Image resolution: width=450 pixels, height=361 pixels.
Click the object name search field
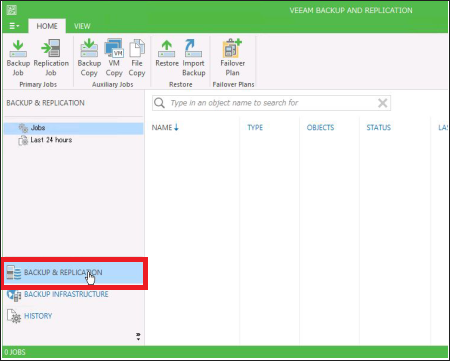pyautogui.click(x=271, y=103)
